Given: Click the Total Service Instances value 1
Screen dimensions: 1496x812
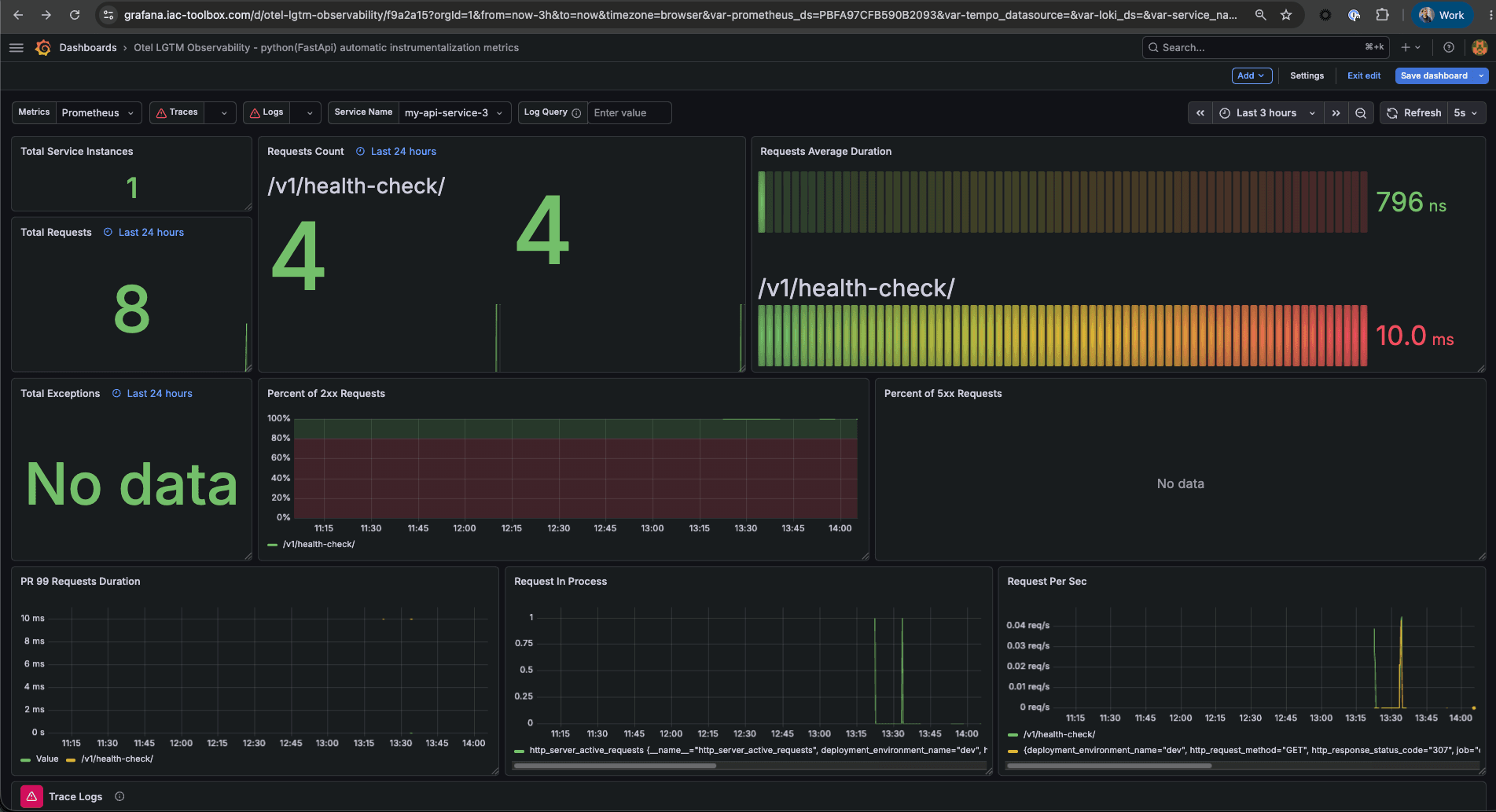Looking at the screenshot, I should coord(132,188).
